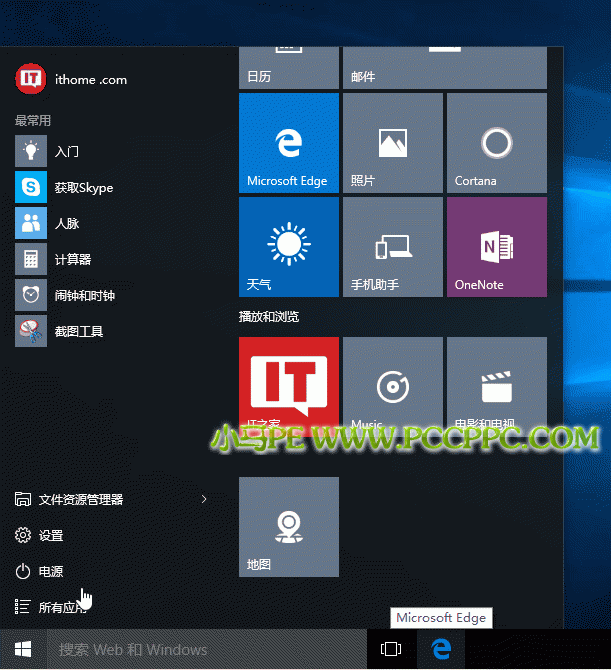Open the red IT之家 tile
611x670 pixels.
[x=289, y=387]
